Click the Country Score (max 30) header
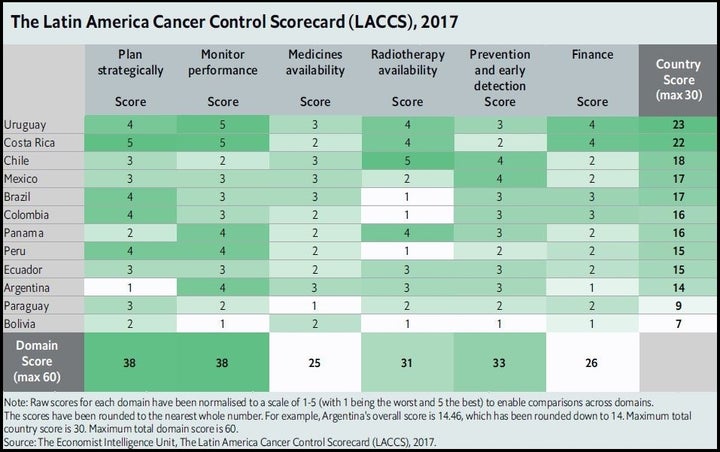Screen dimensions: 720x452 pos(679,79)
